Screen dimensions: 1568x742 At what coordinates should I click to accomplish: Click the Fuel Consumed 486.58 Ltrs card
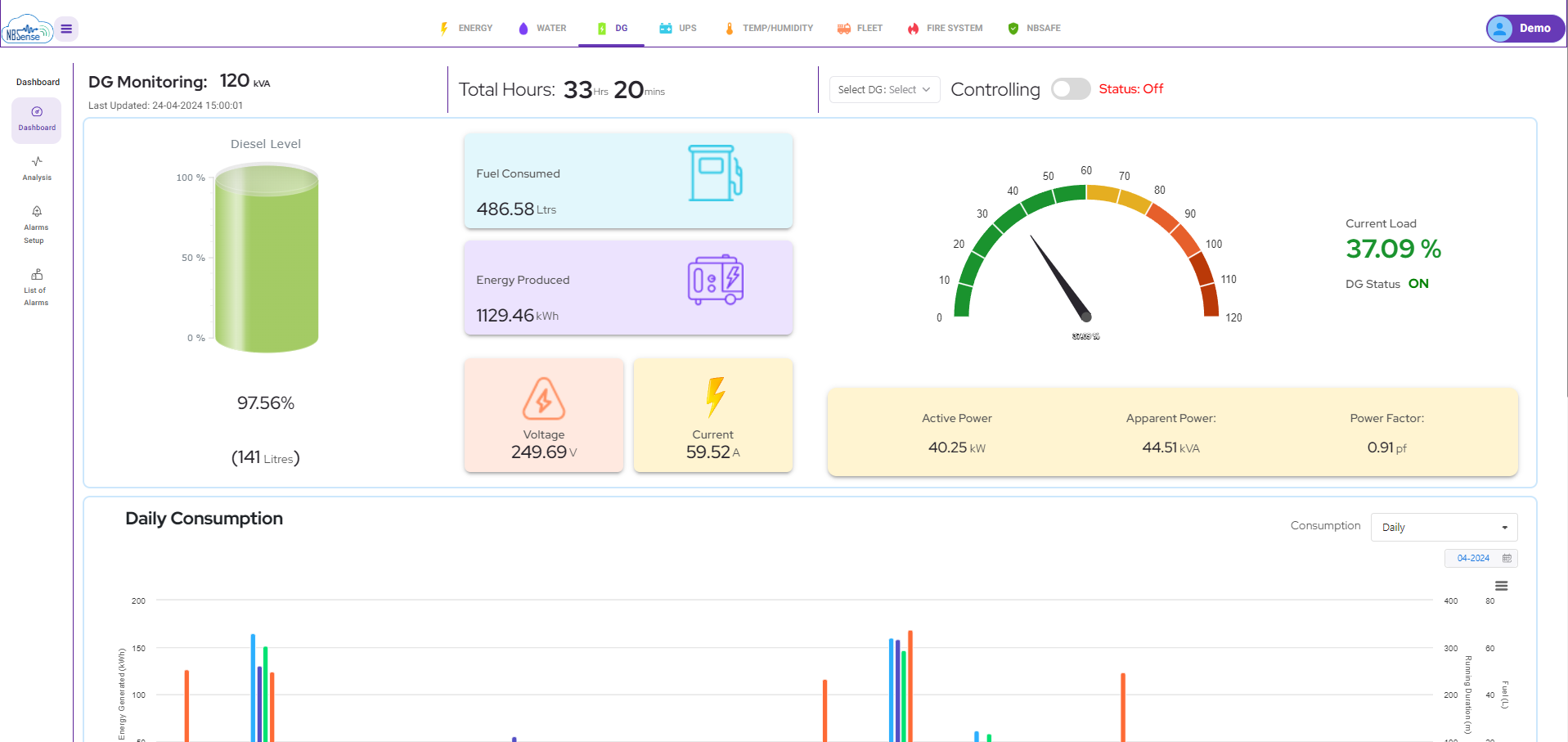click(628, 181)
